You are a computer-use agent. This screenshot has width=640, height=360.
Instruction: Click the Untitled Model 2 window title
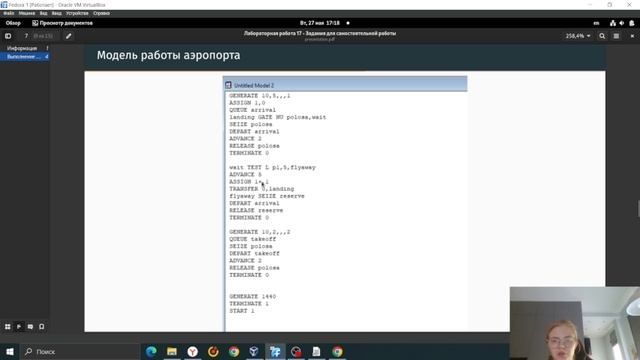[x=254, y=85]
